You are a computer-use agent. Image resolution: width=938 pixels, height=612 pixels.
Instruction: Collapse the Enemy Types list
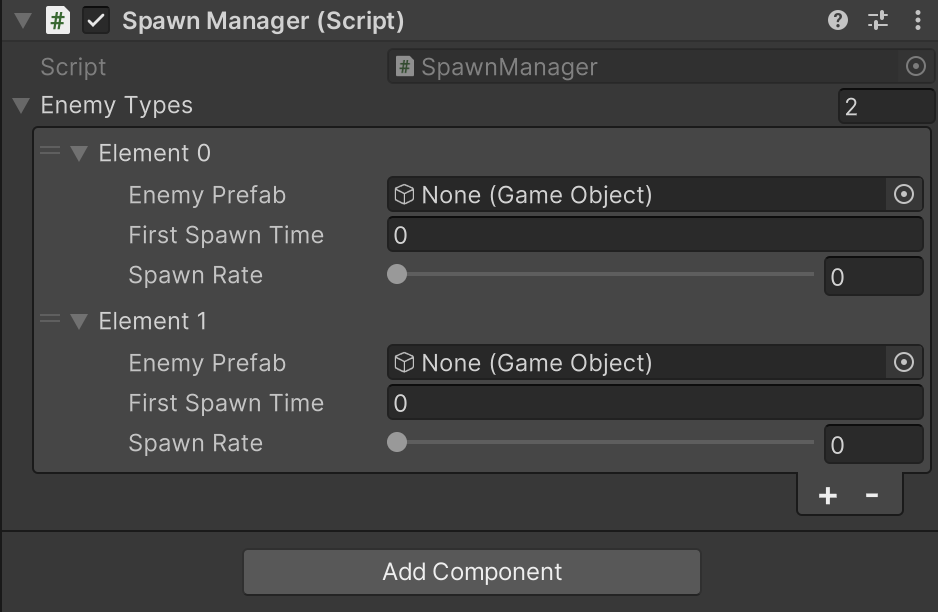[21, 106]
